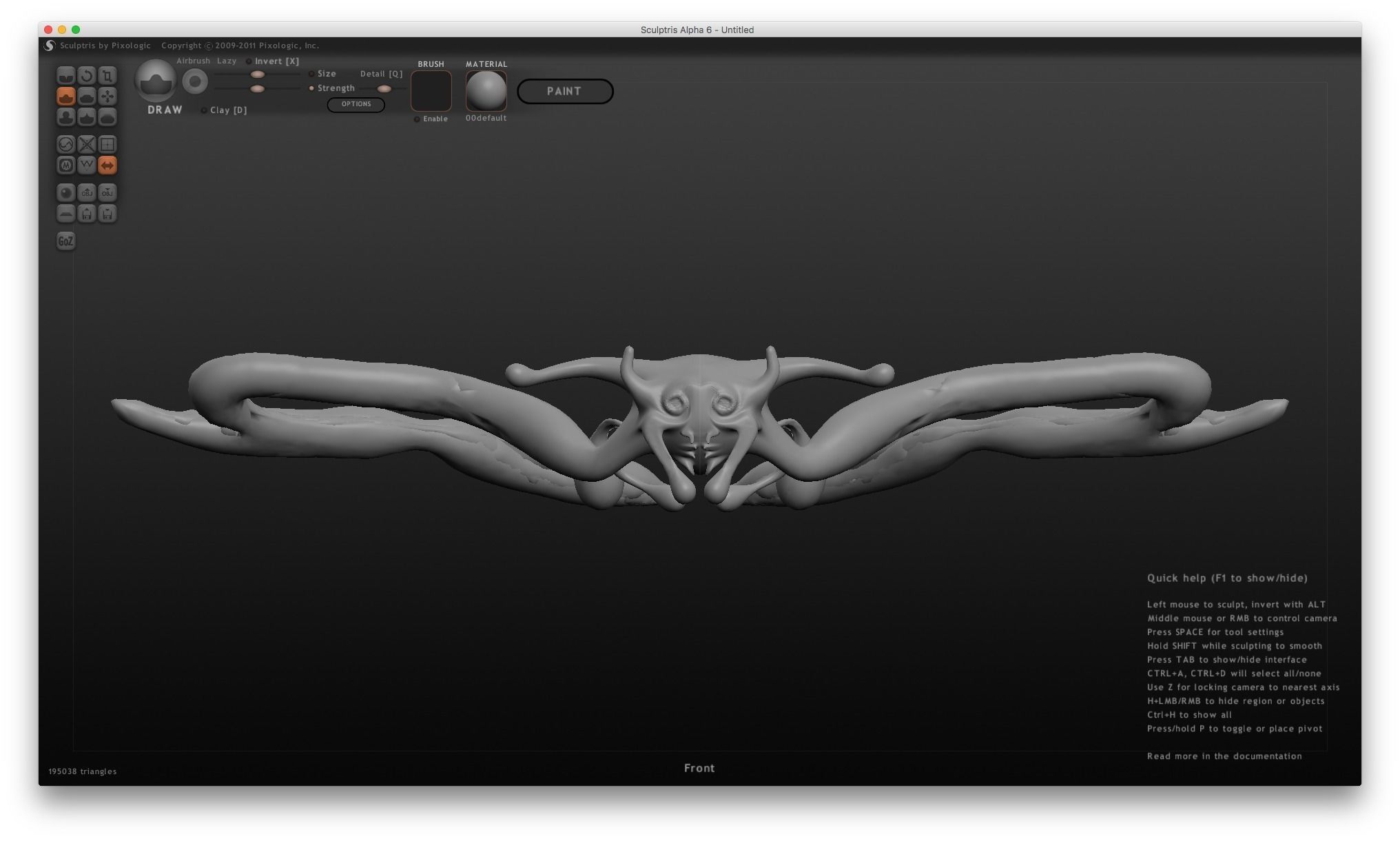Click the Detail slider handle
Image resolution: width=1400 pixels, height=841 pixels.
[x=384, y=89]
